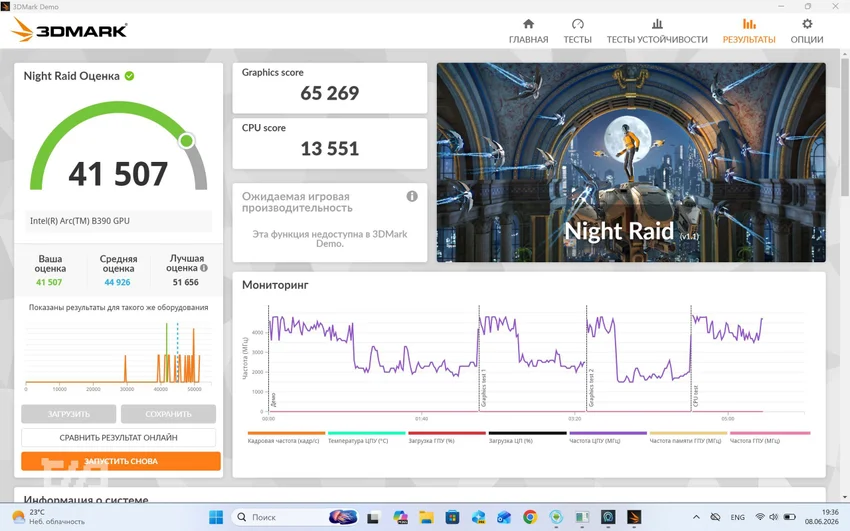Click the CPU score value 13 551
This screenshot has width=850, height=531.
[x=330, y=148]
